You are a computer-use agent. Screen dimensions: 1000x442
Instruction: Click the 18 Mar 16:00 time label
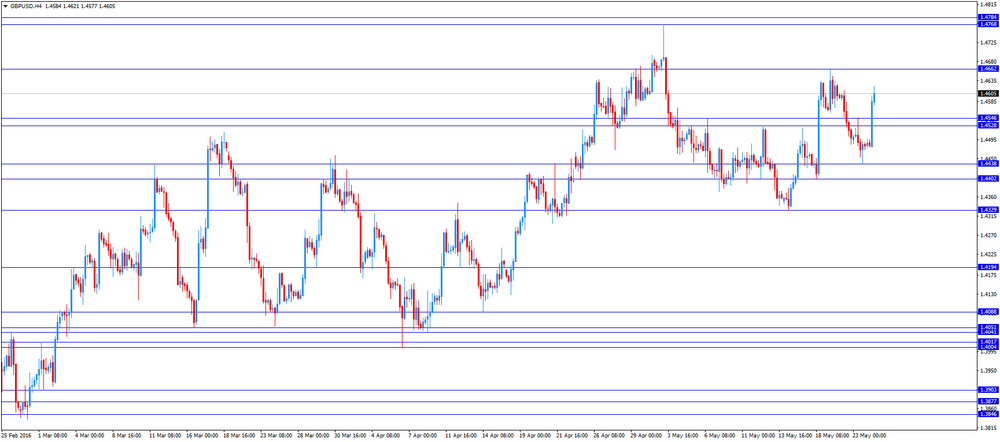point(237,436)
